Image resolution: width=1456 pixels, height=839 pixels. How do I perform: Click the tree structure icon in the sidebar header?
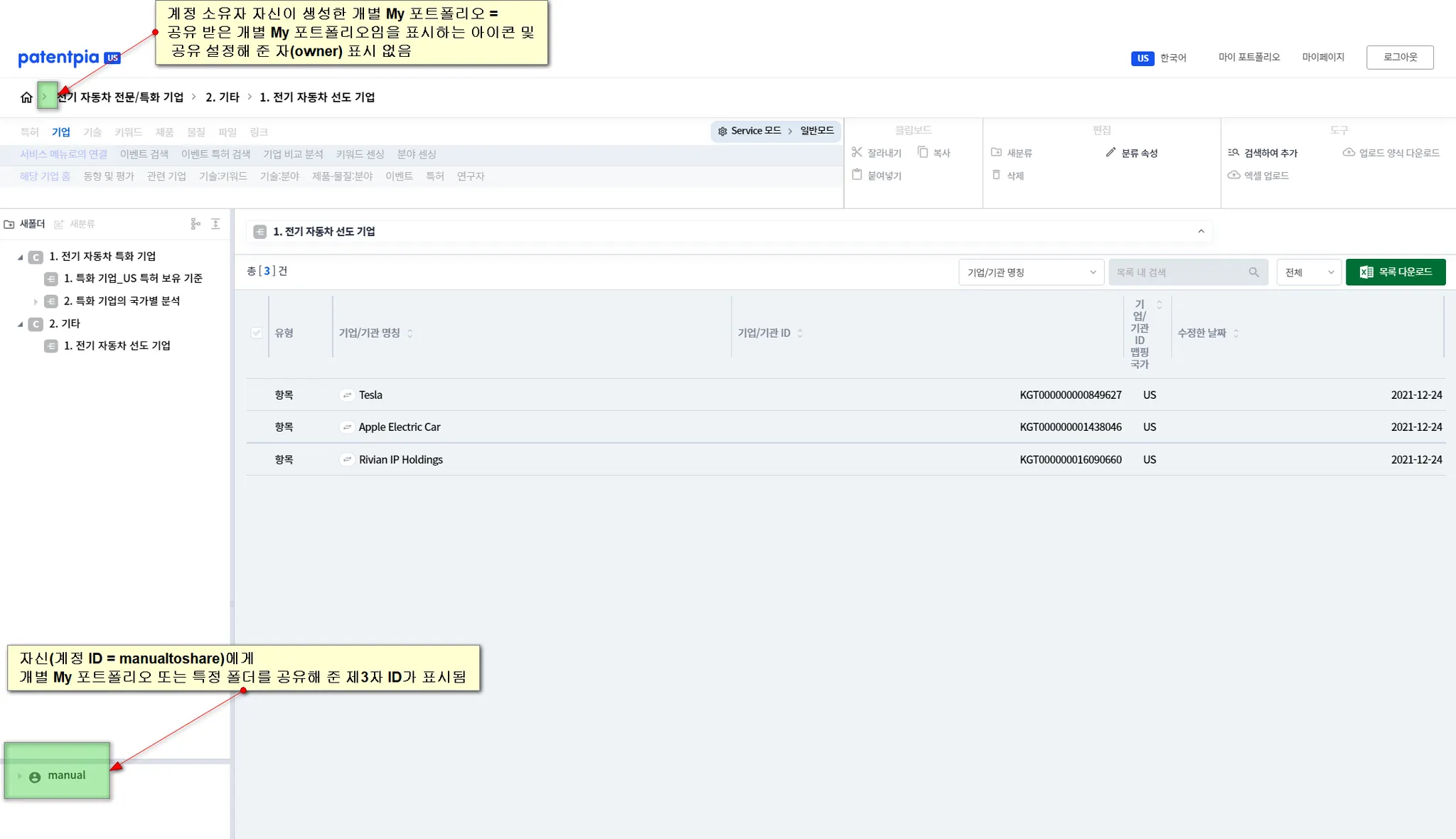(196, 224)
